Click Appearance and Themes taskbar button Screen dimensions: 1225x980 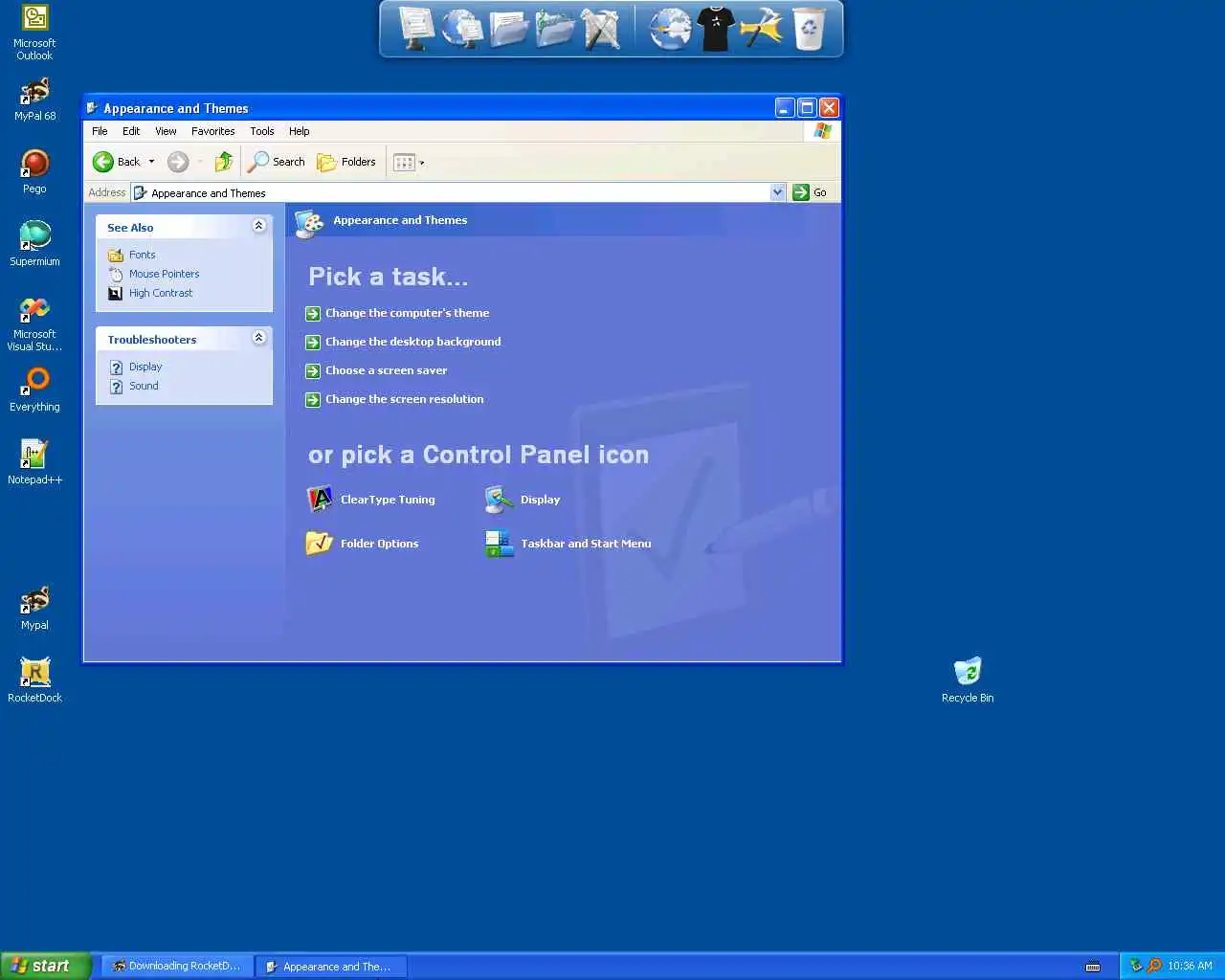331,967
